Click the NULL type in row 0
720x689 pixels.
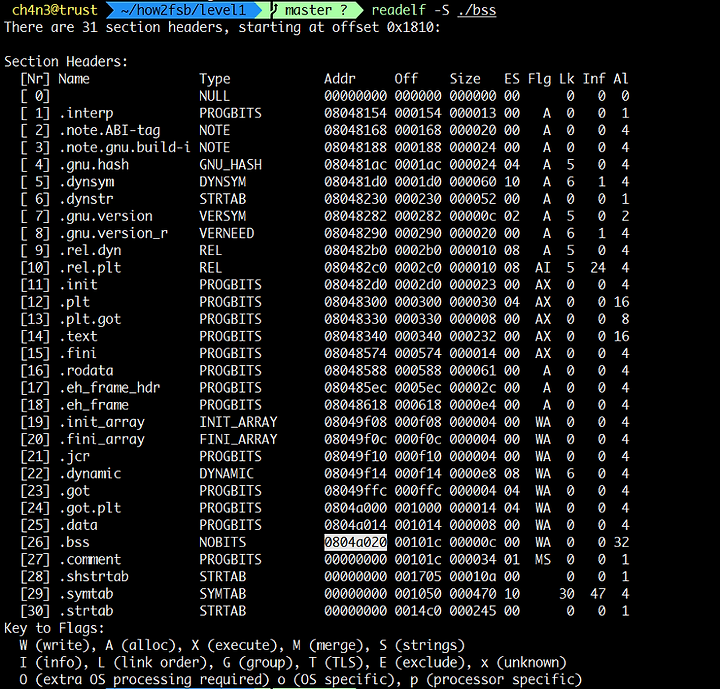click(215, 96)
